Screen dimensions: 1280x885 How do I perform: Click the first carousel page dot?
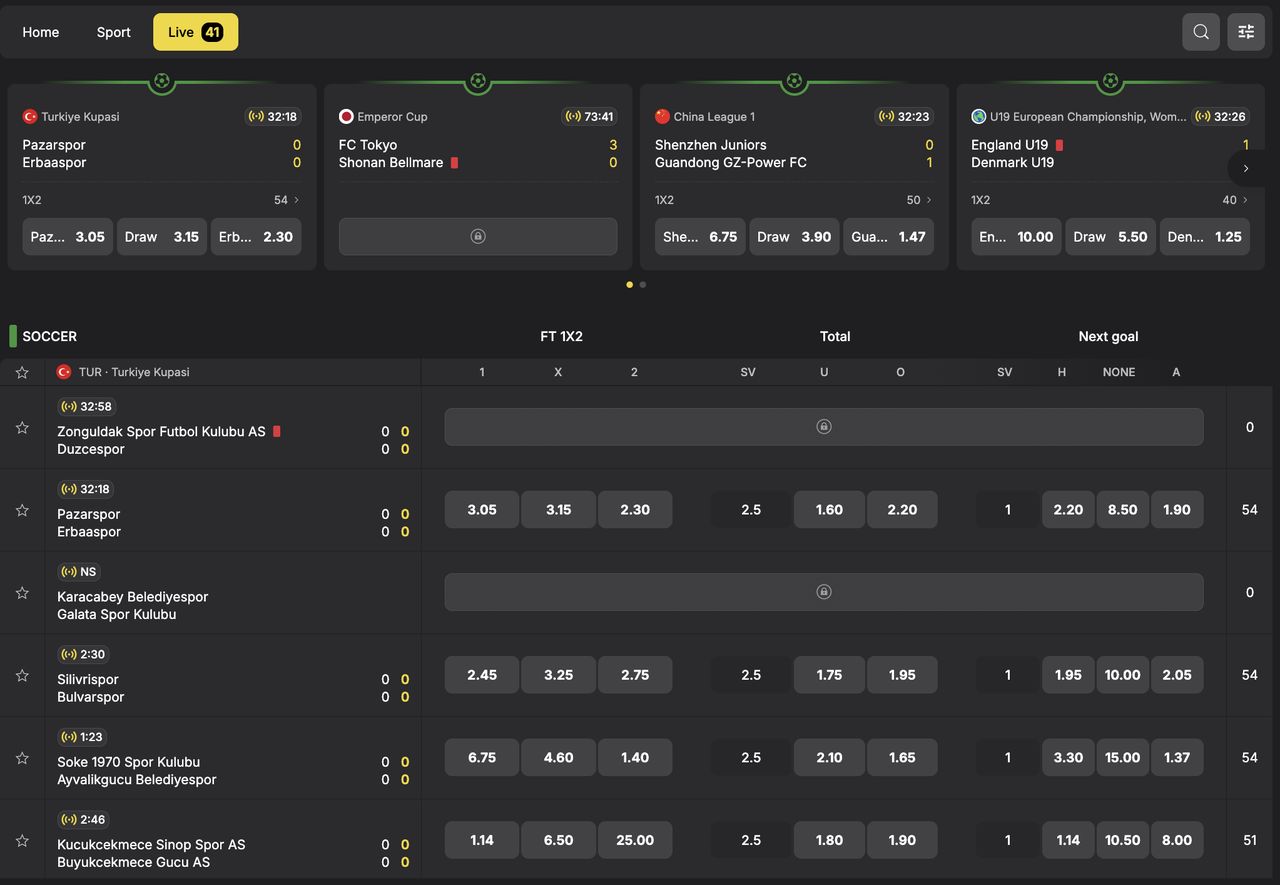coord(630,285)
